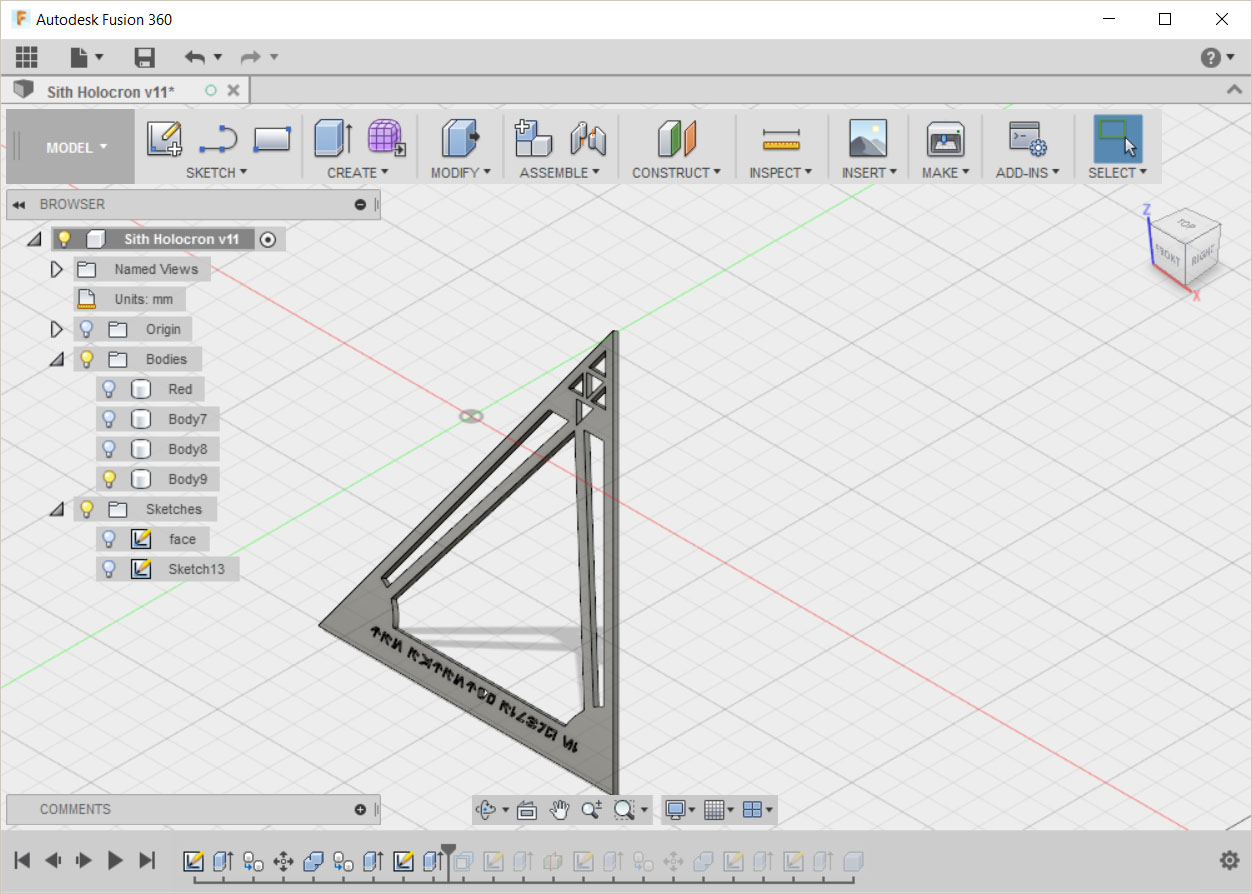Open the timeline settings gear
Image resolution: width=1252 pixels, height=894 pixels.
pos(1230,860)
